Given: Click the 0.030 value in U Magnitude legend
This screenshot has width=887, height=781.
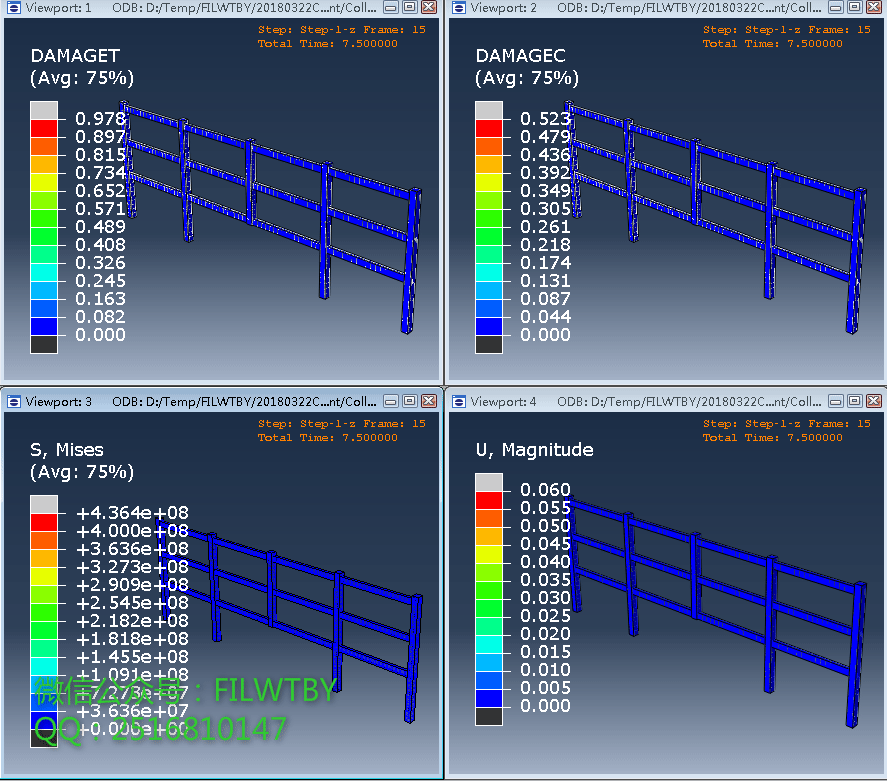Looking at the screenshot, I should [545, 597].
